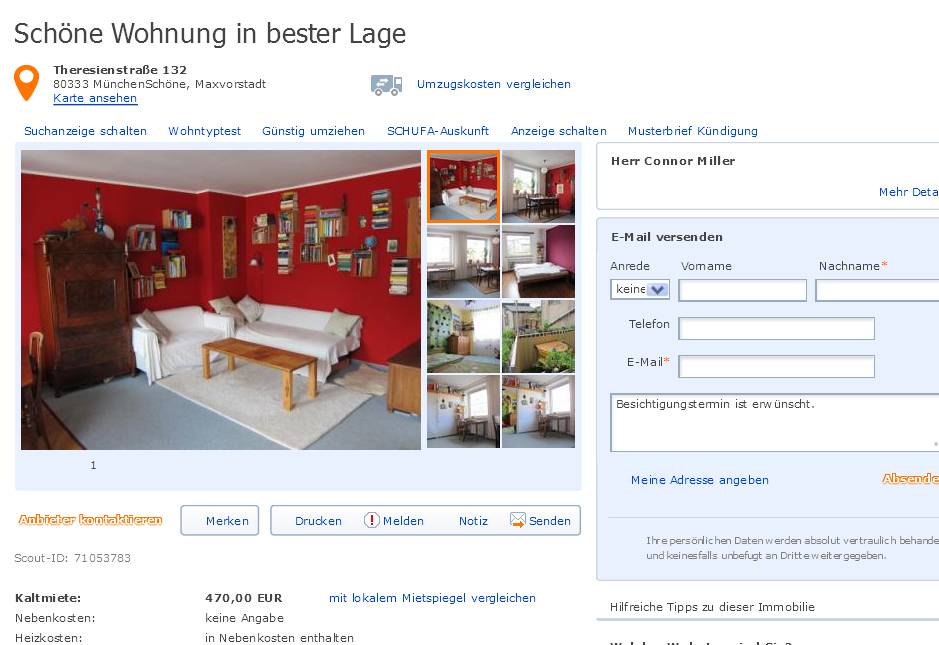The width and height of the screenshot is (939, 645).
Task: Click into the Telefon input field
Action: 776,328
